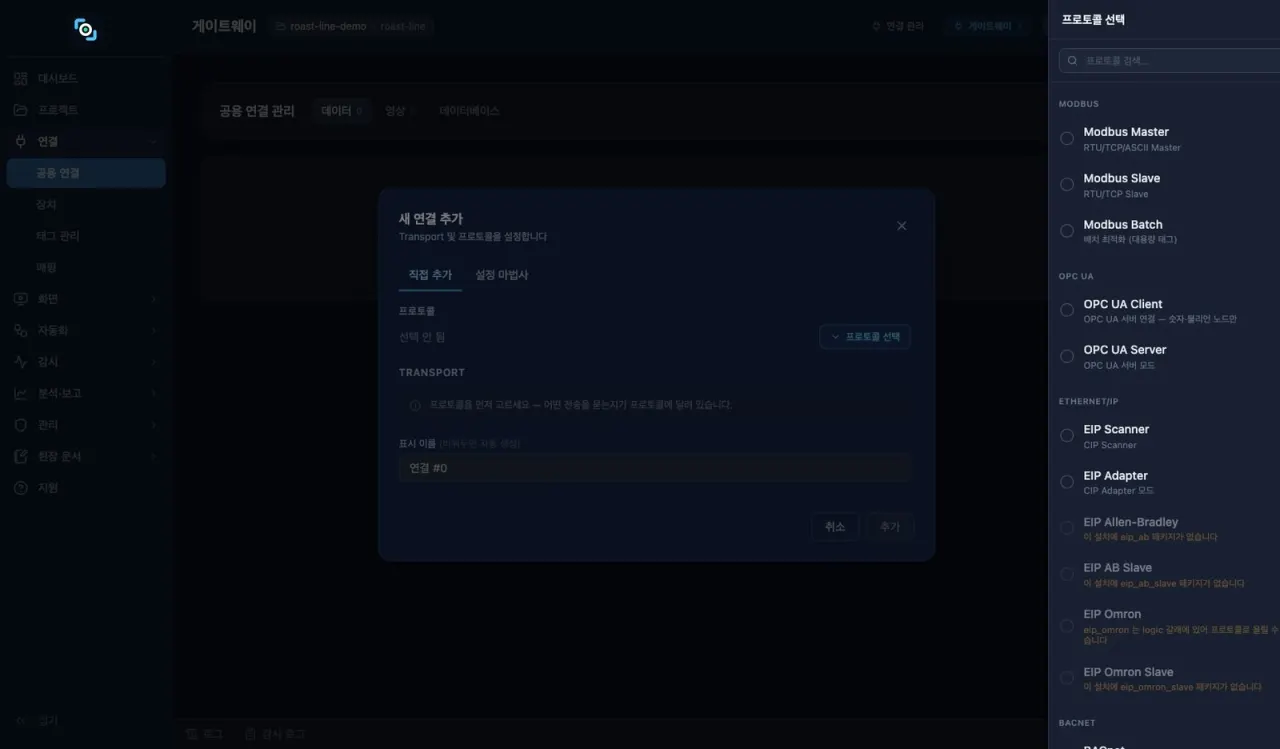Click the 표시 이름 input field
The image size is (1280, 749).
tap(655, 468)
